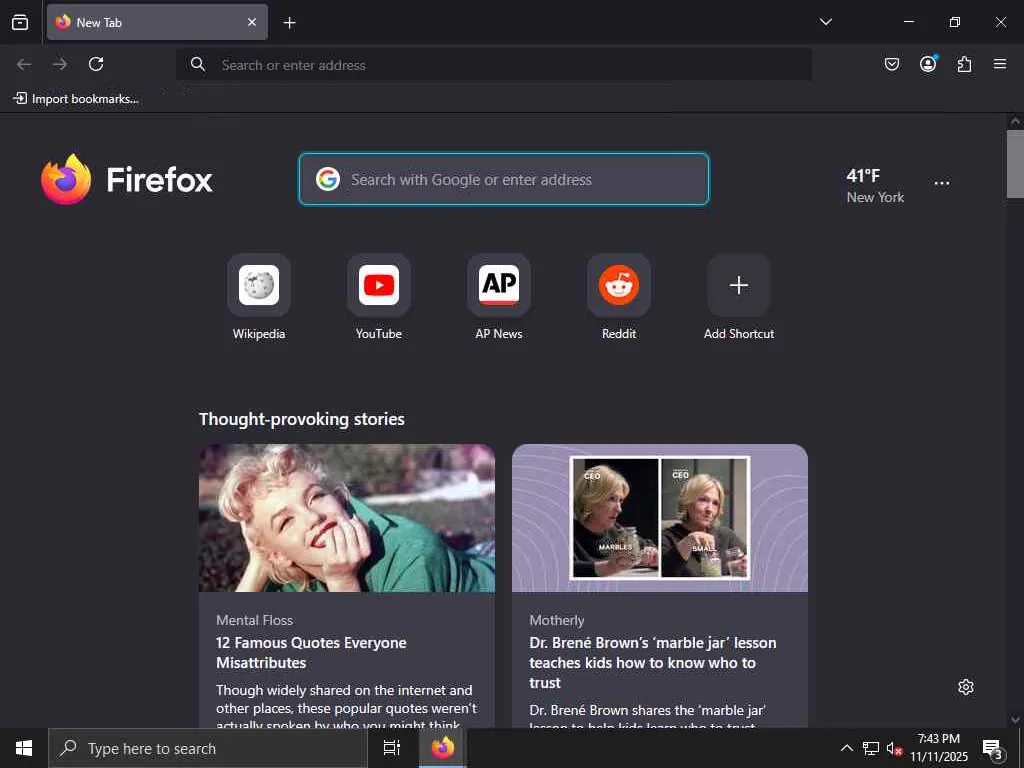The width and height of the screenshot is (1024, 768).
Task: Open the Wikipedia shortcut
Action: coord(259,297)
